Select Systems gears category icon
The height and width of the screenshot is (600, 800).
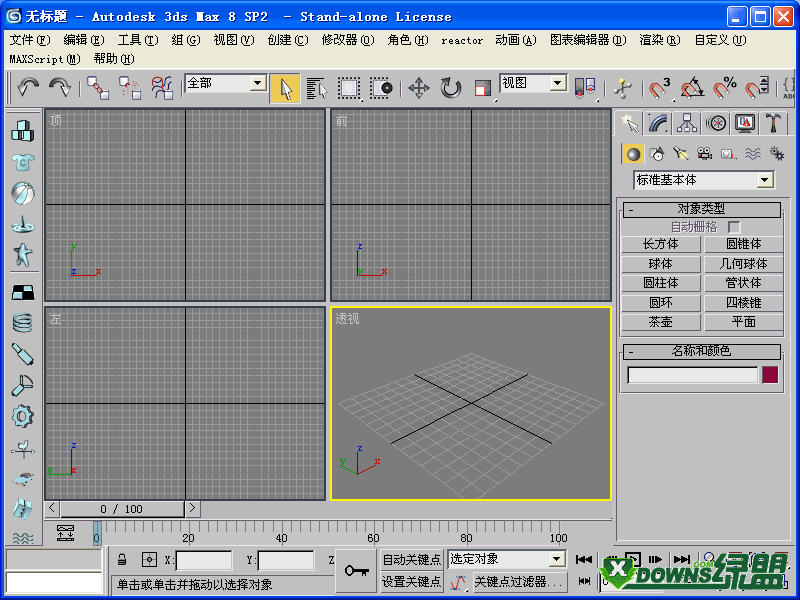(777, 154)
